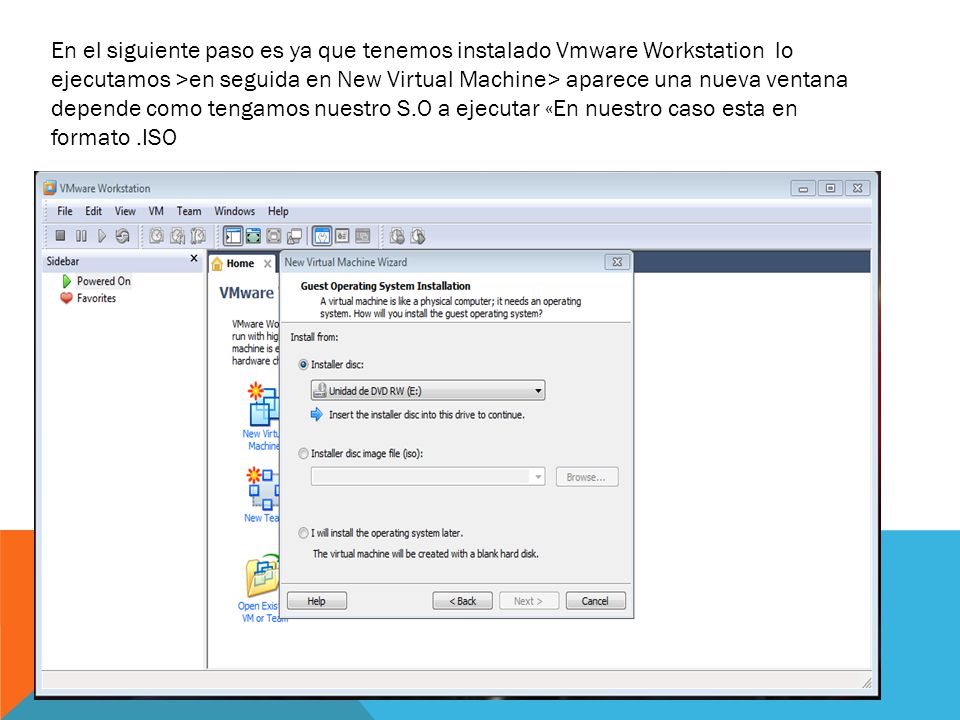Click the Browse... button
960x720 pixels.
(587, 477)
